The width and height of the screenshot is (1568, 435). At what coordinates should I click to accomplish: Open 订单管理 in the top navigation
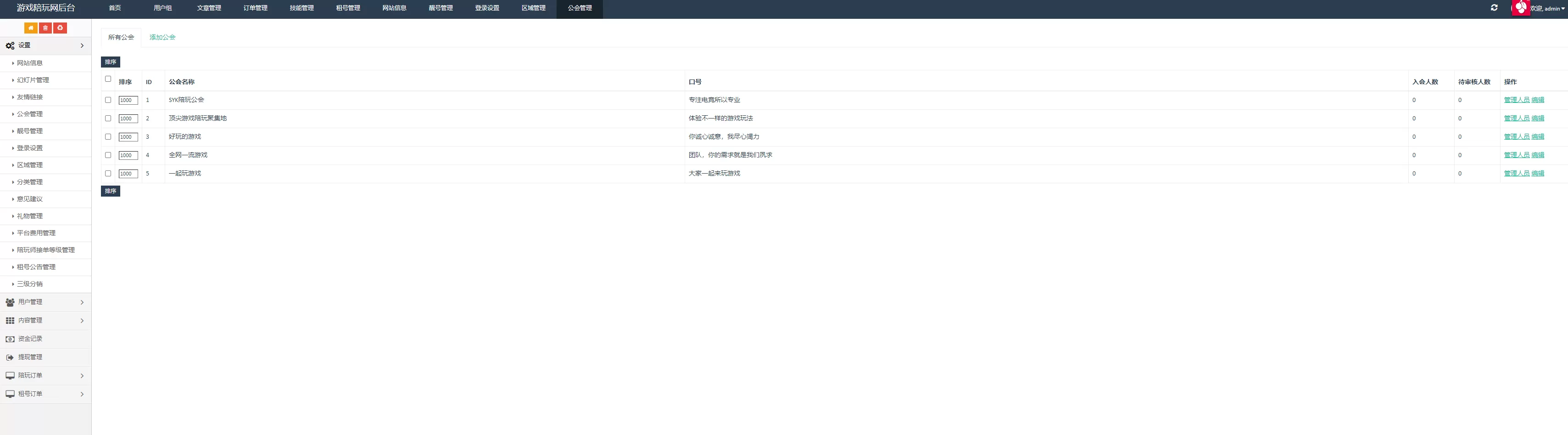(x=255, y=8)
